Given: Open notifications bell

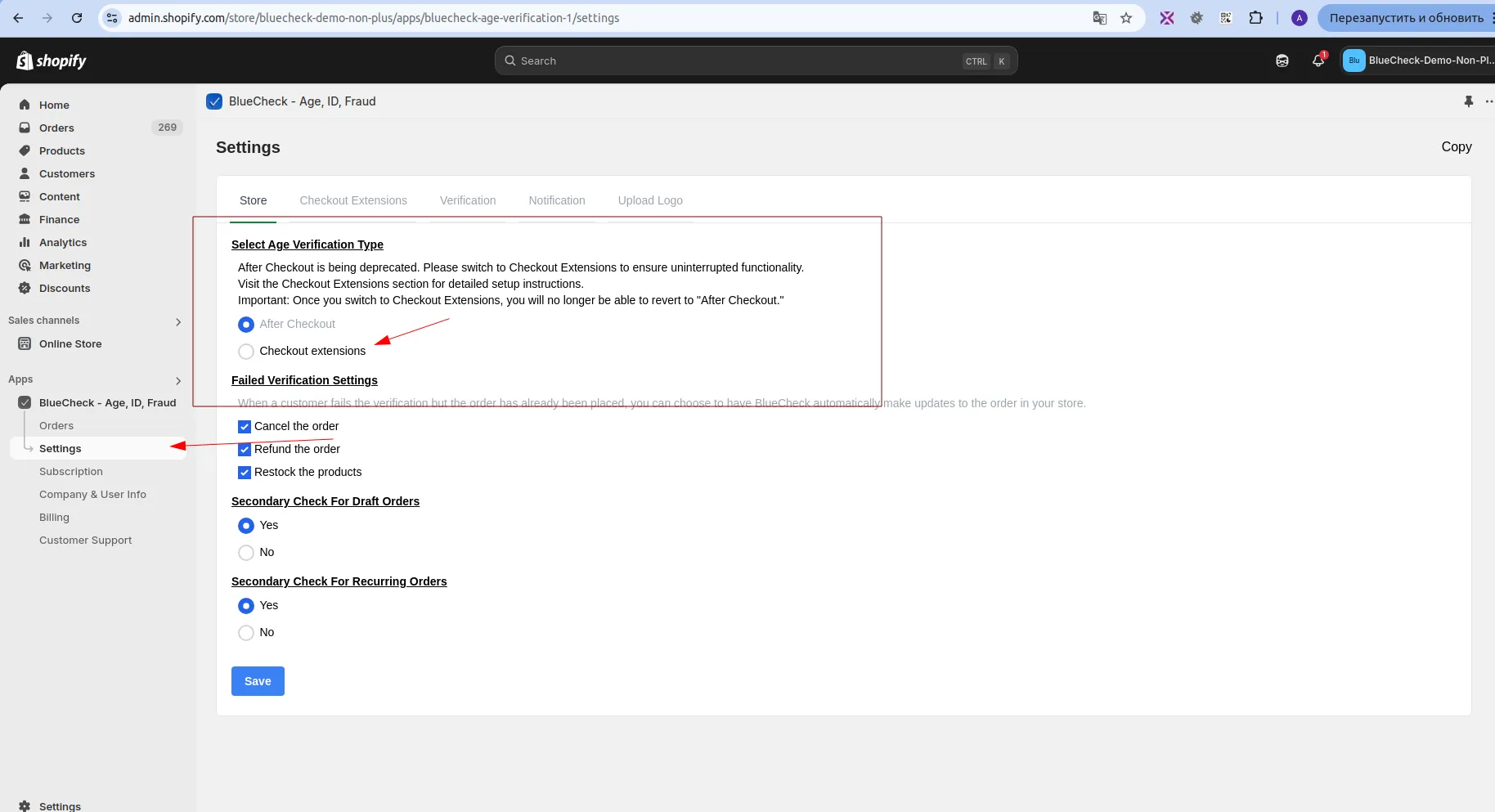Looking at the screenshot, I should pos(1318,61).
